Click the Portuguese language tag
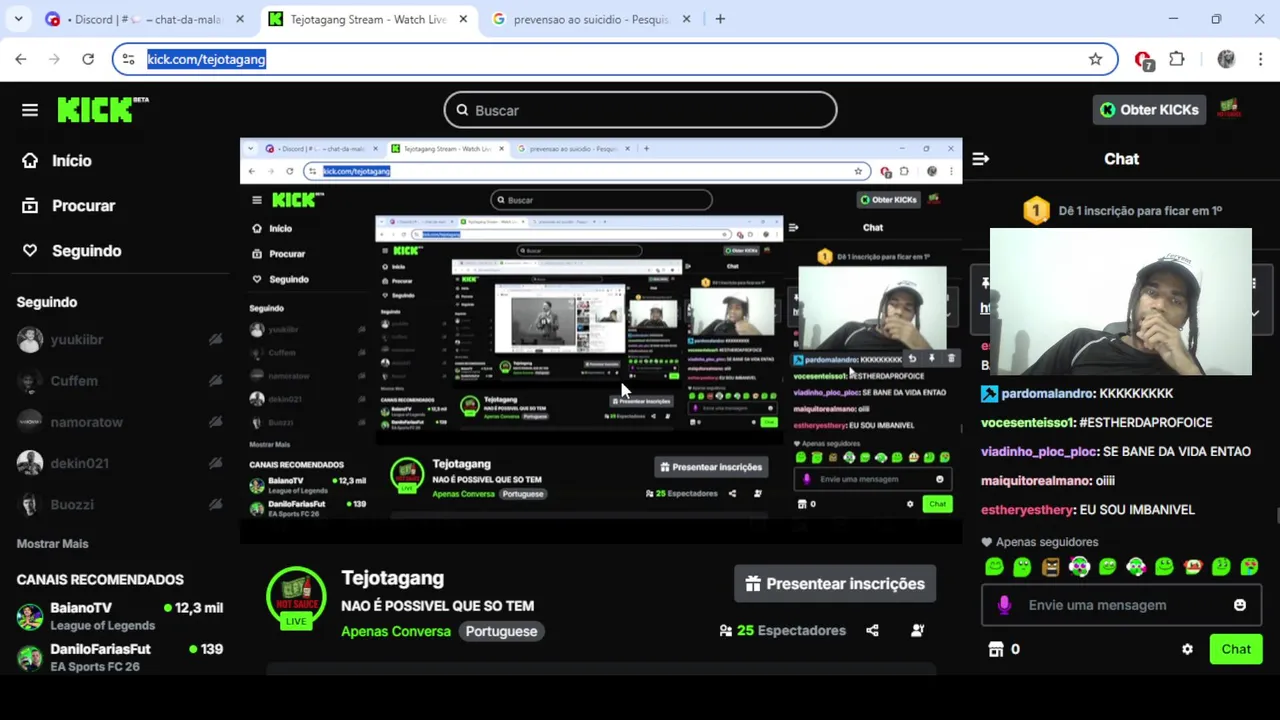Screen dimensions: 1280x720 click(x=501, y=631)
